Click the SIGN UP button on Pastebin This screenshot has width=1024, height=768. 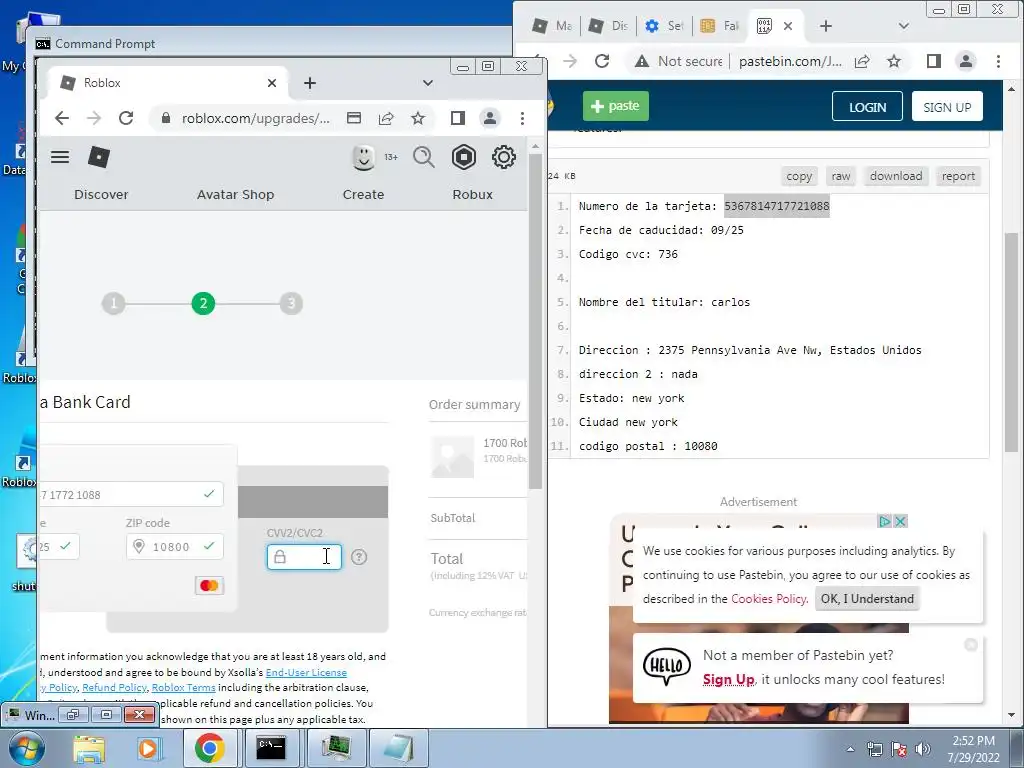947,106
